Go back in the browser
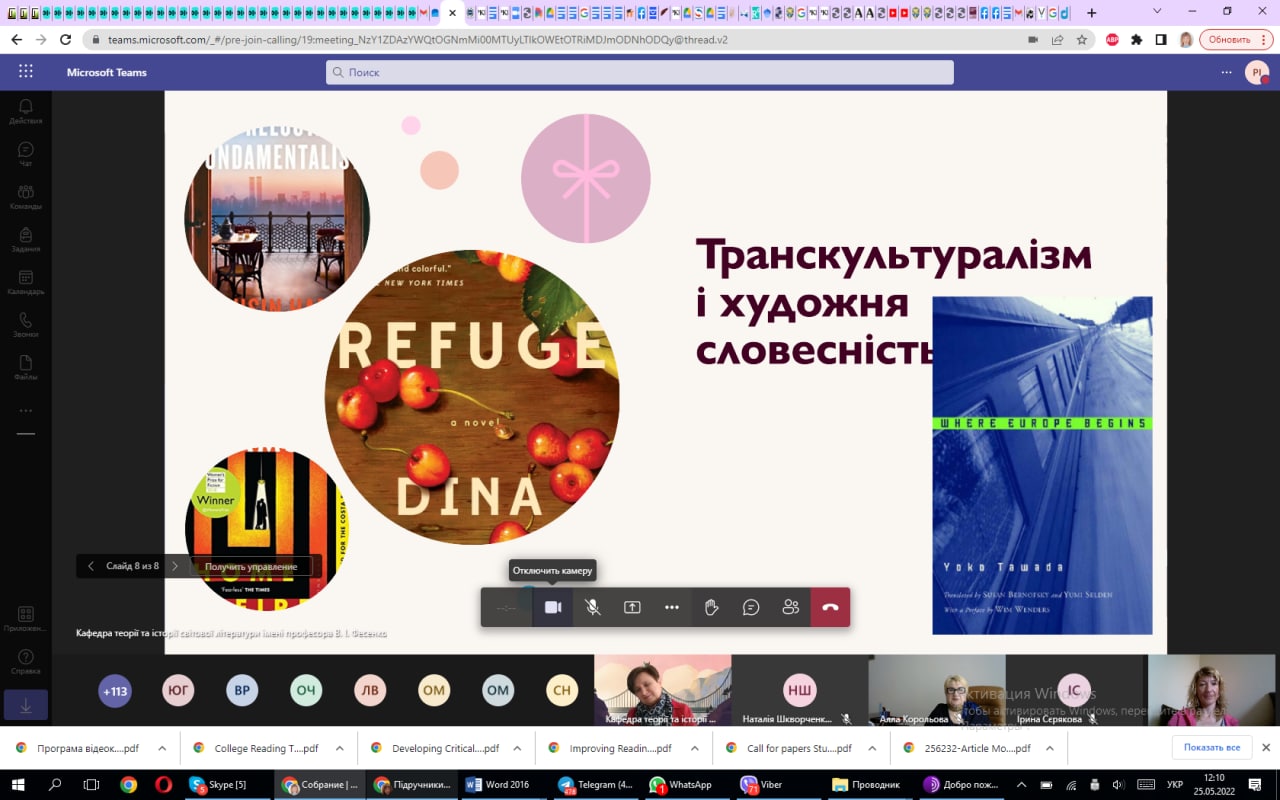Image resolution: width=1280 pixels, height=800 pixels. click(x=16, y=40)
